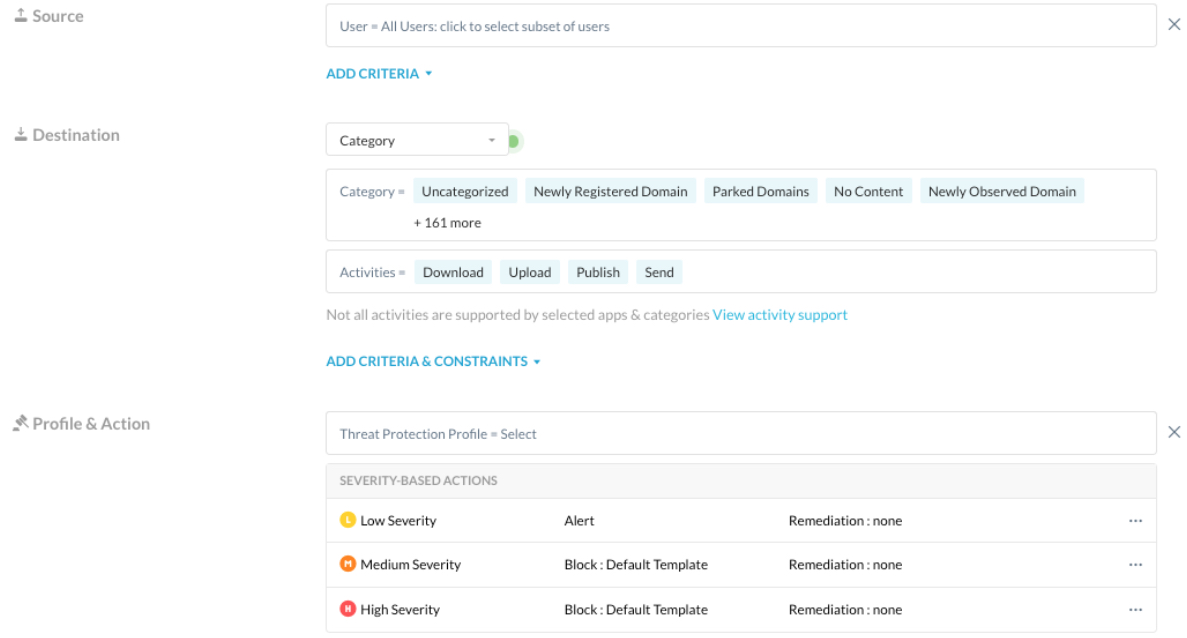This screenshot has height=638, width=1187.
Task: Open the High Severity row options ellipsis
Action: point(1135,610)
